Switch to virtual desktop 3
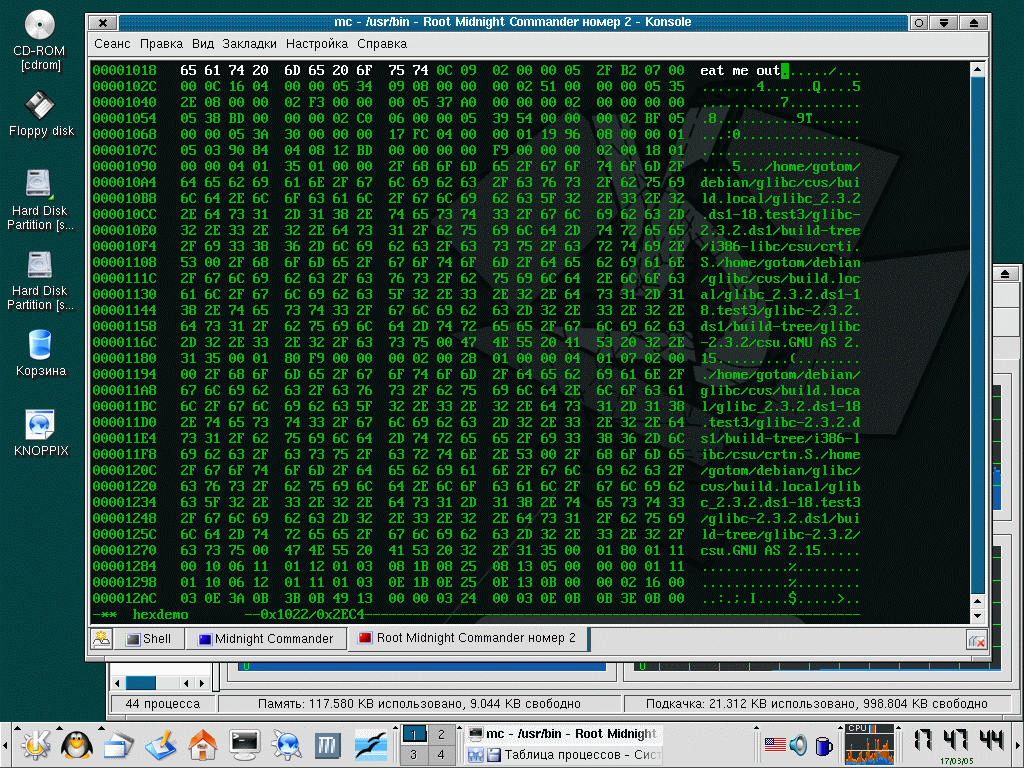Viewport: 1024px width, 768px height. (x=413, y=755)
